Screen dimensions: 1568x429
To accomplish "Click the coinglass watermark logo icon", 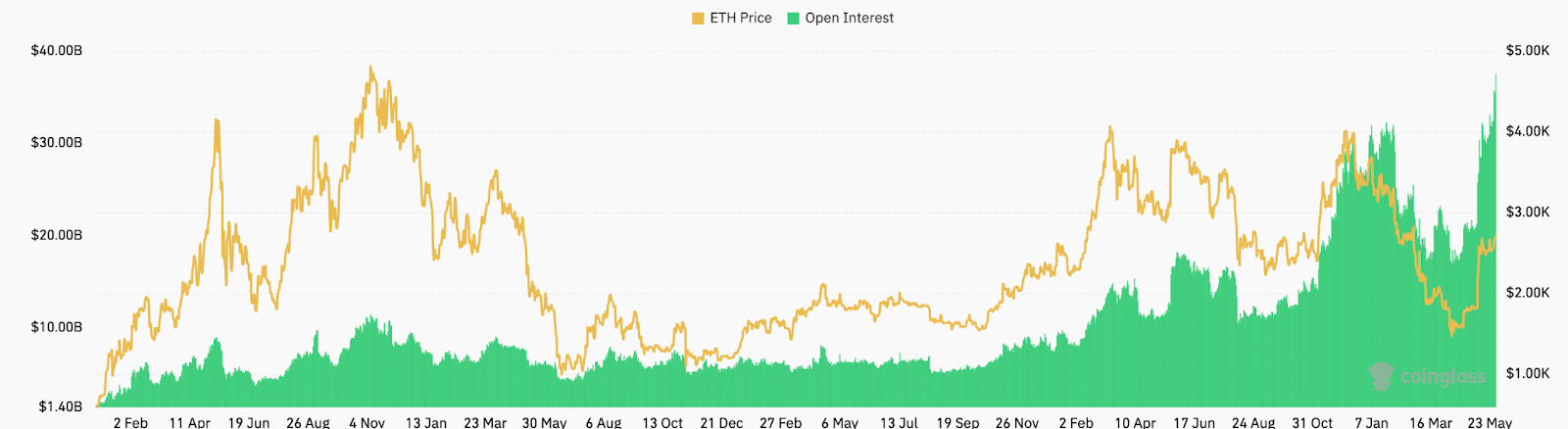I will (1381, 376).
